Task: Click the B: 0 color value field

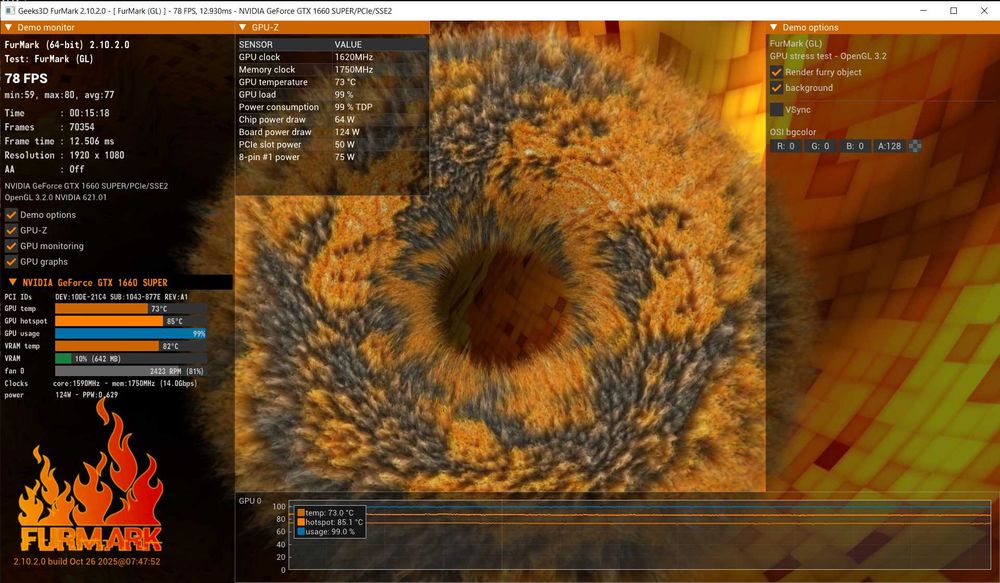Action: click(855, 146)
